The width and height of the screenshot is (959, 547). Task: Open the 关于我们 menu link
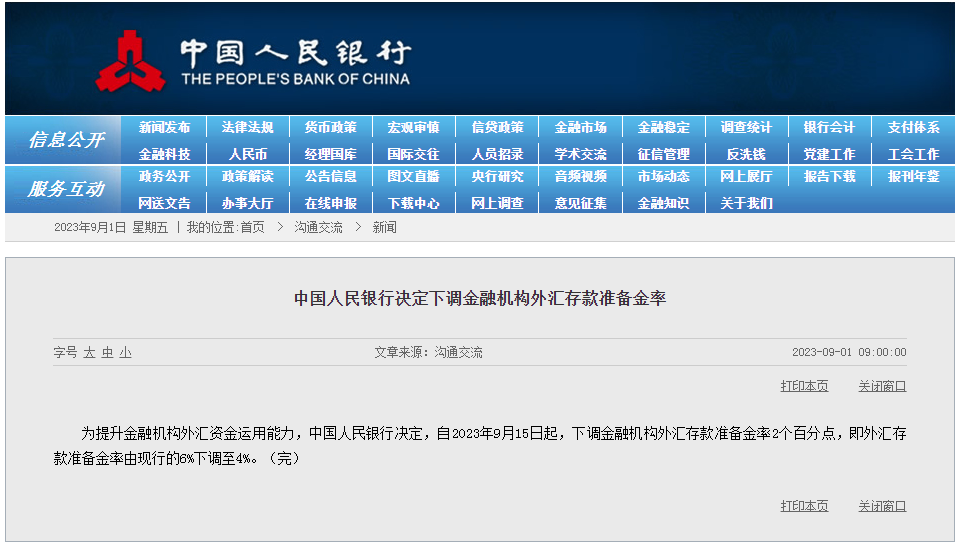coord(746,203)
